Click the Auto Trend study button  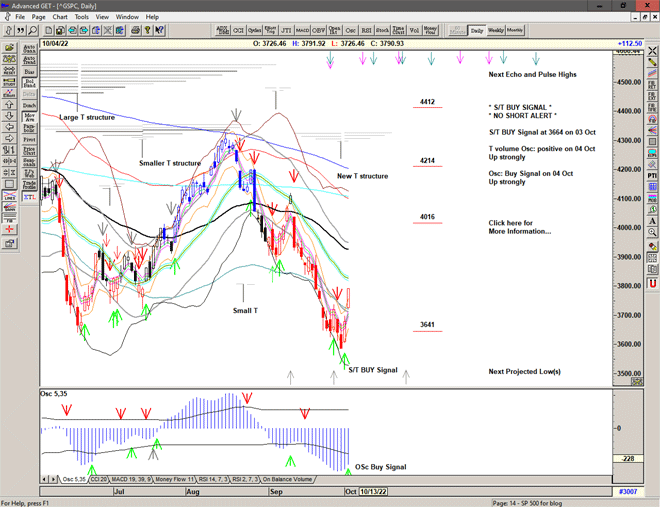coord(29,61)
